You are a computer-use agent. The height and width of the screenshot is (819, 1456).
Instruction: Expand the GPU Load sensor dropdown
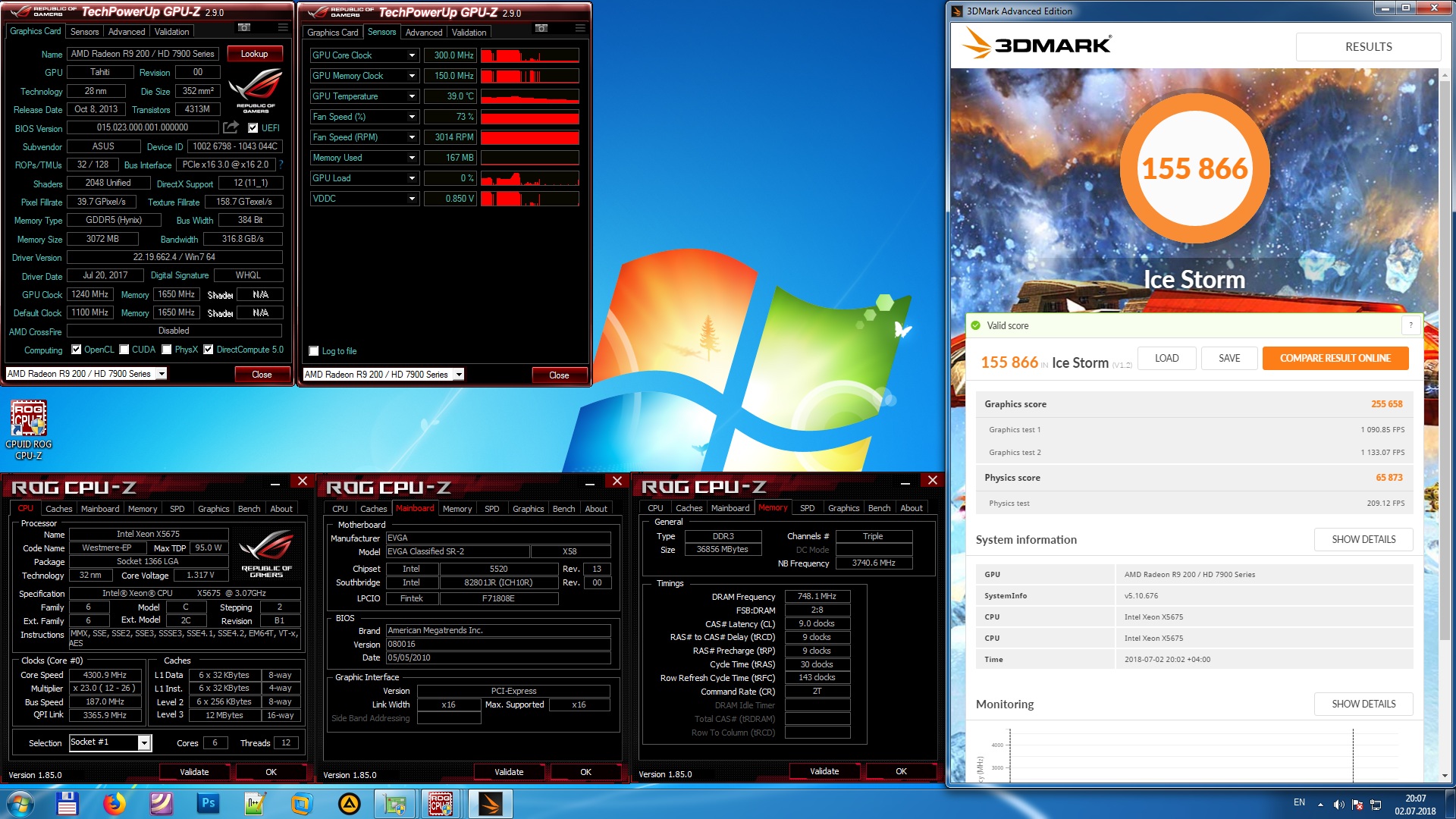(x=412, y=178)
